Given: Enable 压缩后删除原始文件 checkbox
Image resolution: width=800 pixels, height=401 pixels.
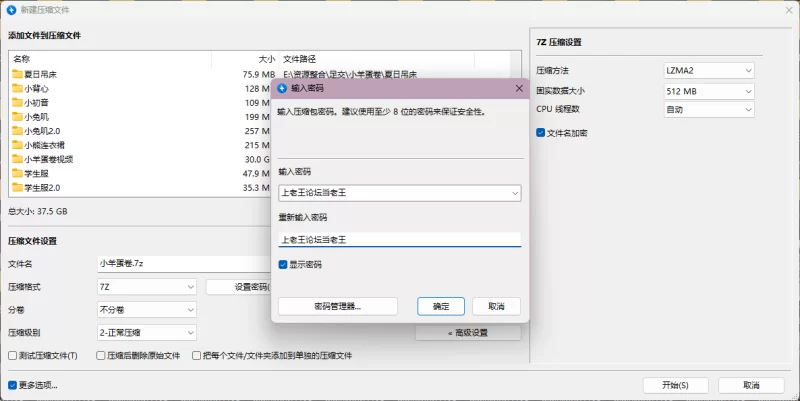Looking at the screenshot, I should click(x=101, y=356).
